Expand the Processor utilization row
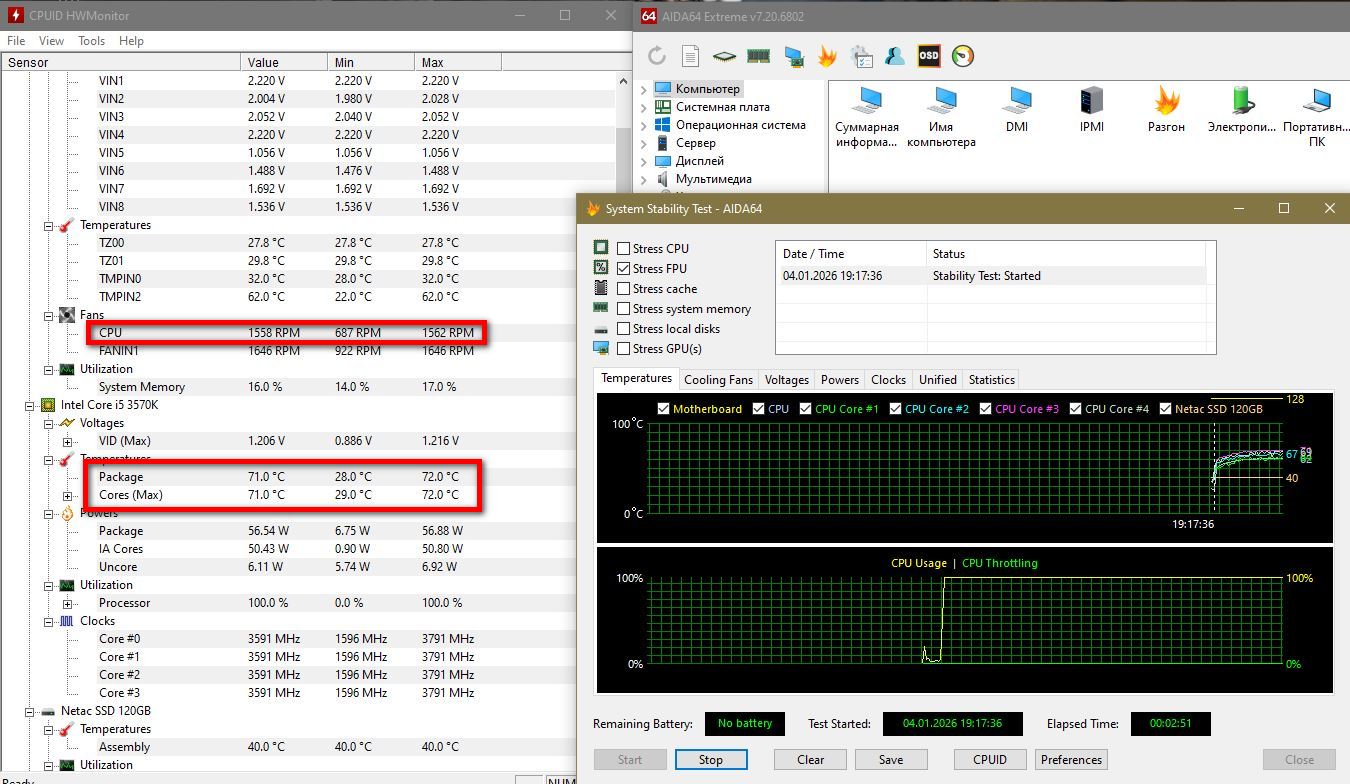Image resolution: width=1350 pixels, height=784 pixels. tap(67, 603)
